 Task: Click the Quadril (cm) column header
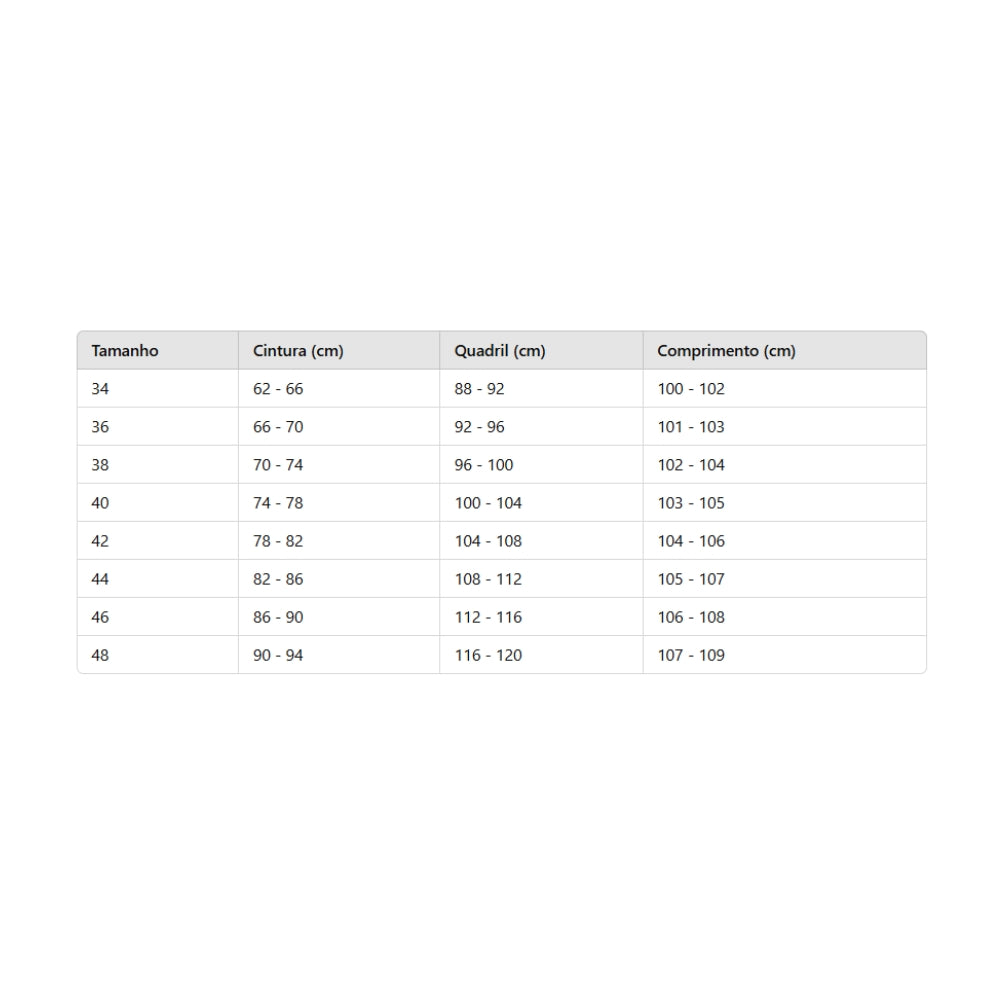(x=500, y=351)
